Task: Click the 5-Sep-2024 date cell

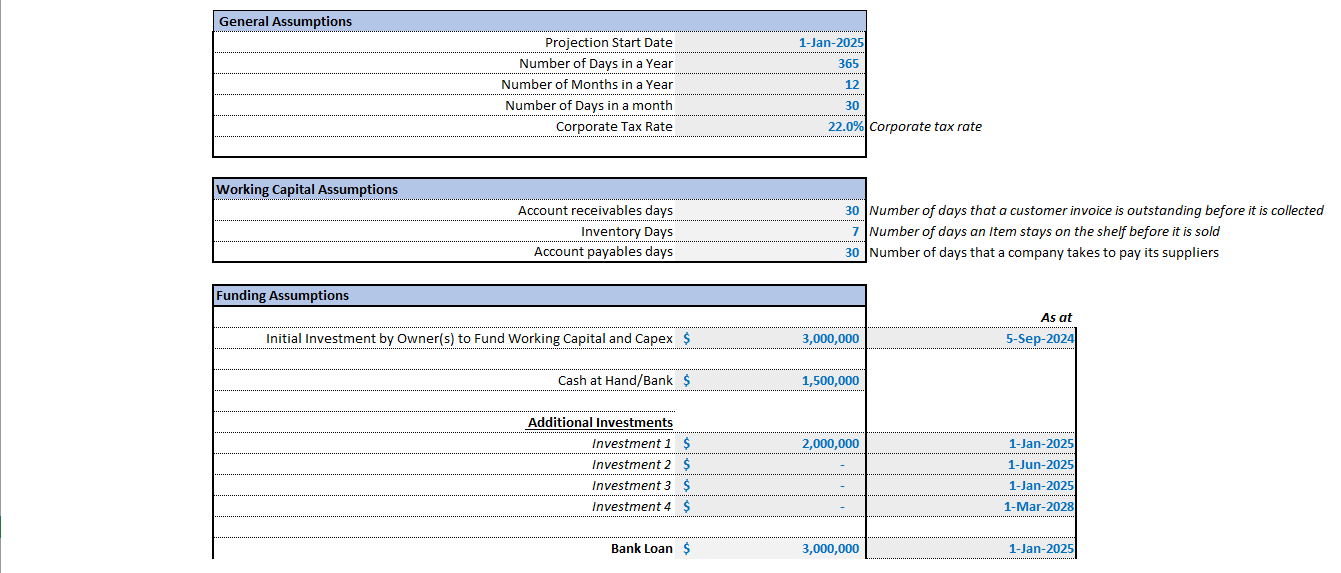Action: pyautogui.click(x=1040, y=338)
